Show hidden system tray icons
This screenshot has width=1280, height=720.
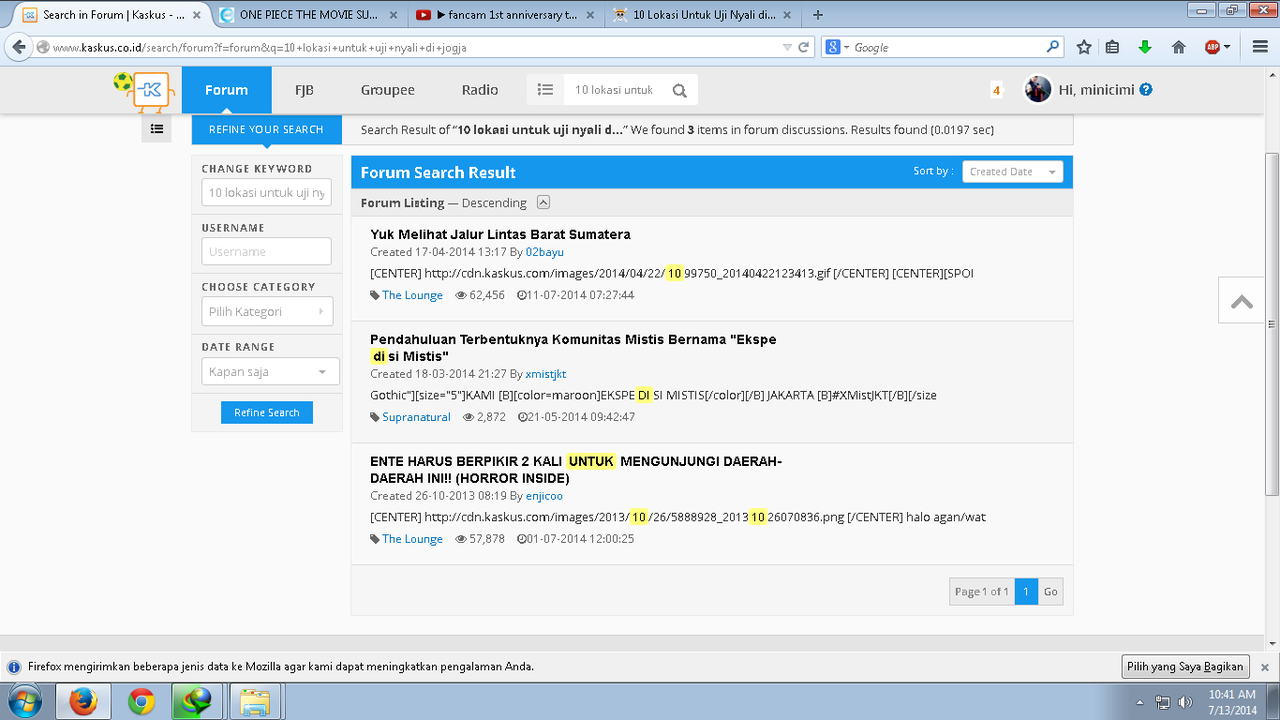click(1140, 702)
